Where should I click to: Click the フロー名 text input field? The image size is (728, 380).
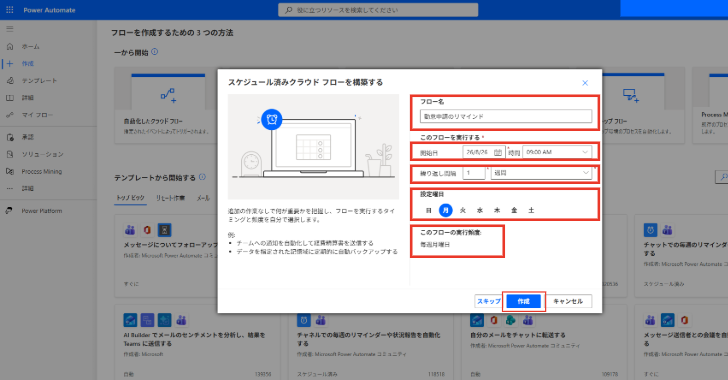coord(506,116)
